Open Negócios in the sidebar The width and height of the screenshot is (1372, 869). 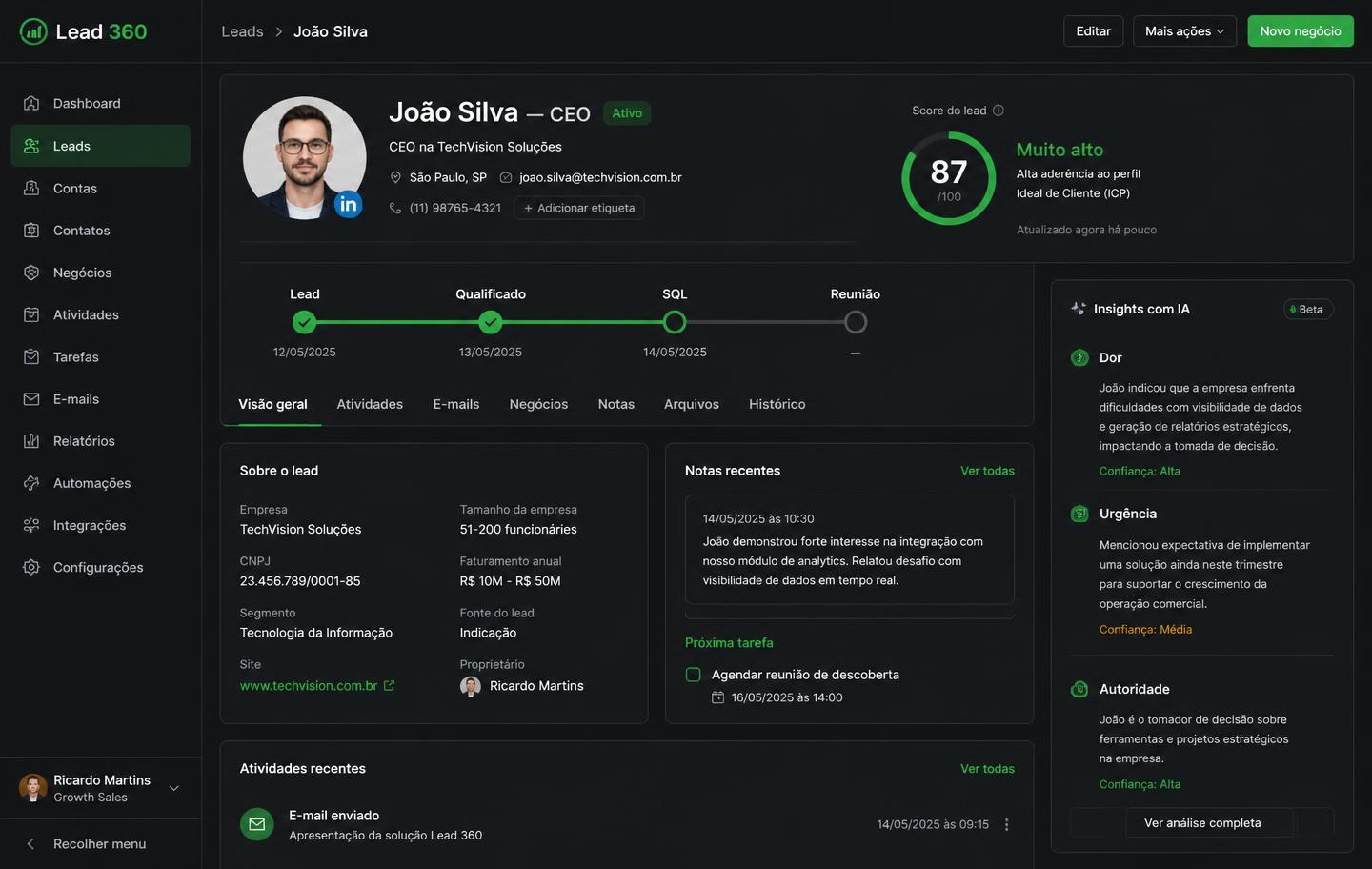pyautogui.click(x=100, y=273)
